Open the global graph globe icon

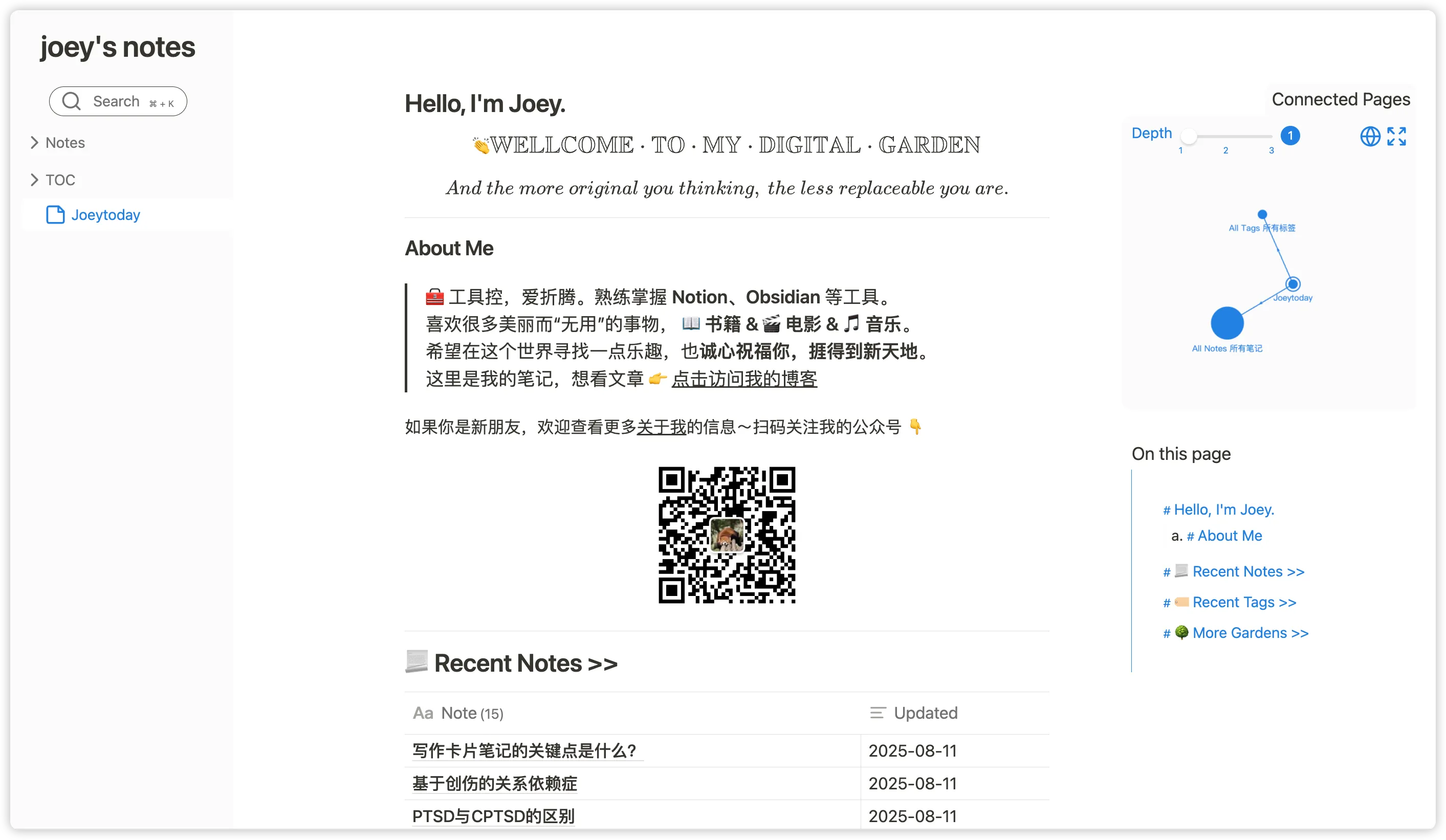(1370, 137)
